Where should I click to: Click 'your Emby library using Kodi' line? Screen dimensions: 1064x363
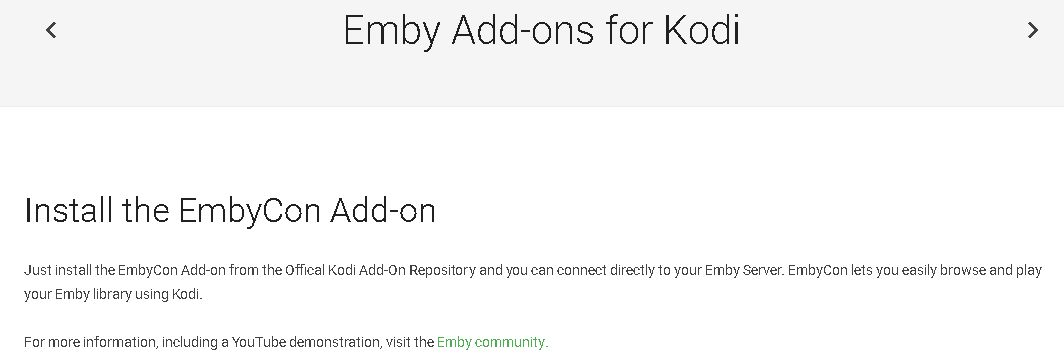pos(113,296)
